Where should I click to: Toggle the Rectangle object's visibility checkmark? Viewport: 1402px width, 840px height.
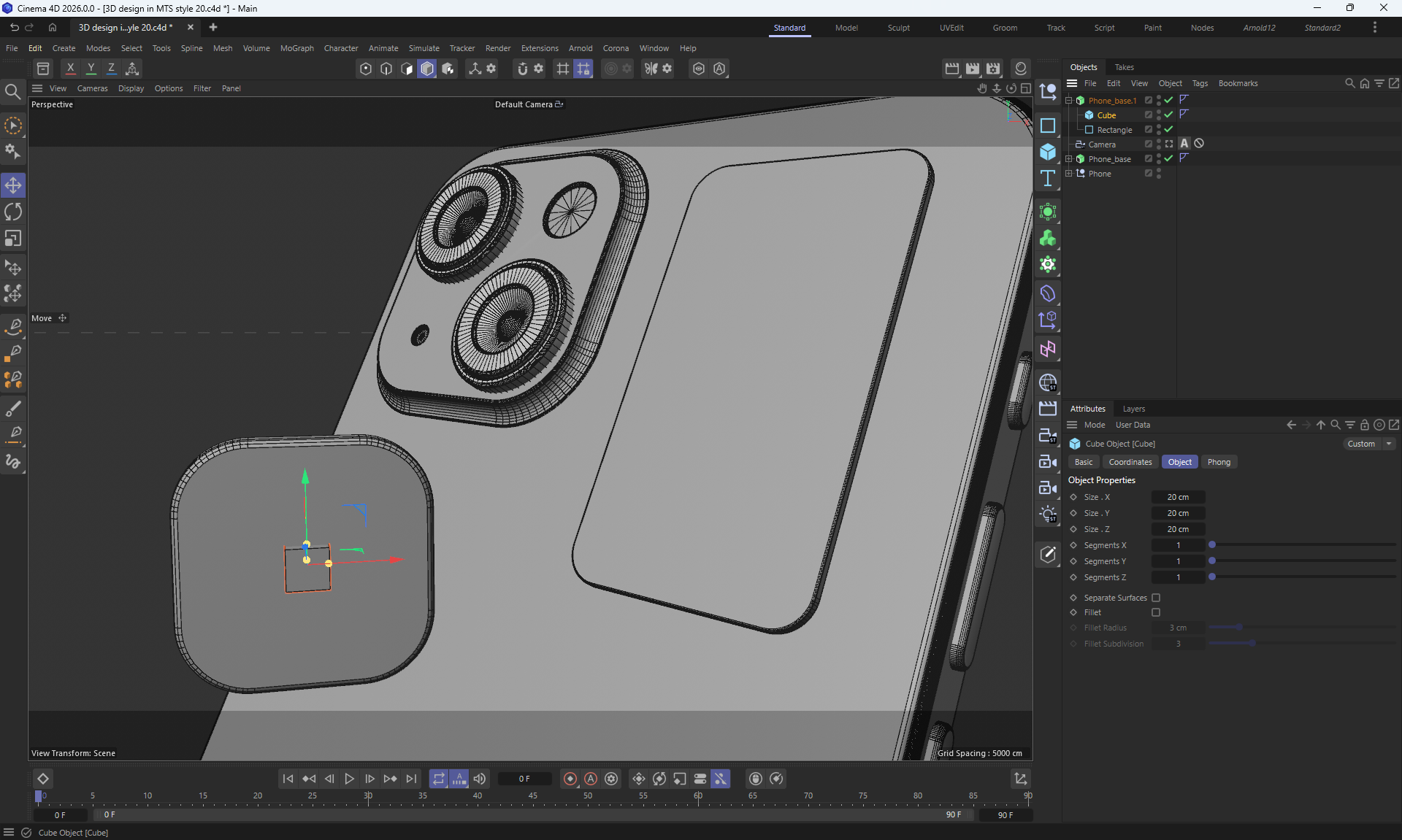tap(1168, 129)
